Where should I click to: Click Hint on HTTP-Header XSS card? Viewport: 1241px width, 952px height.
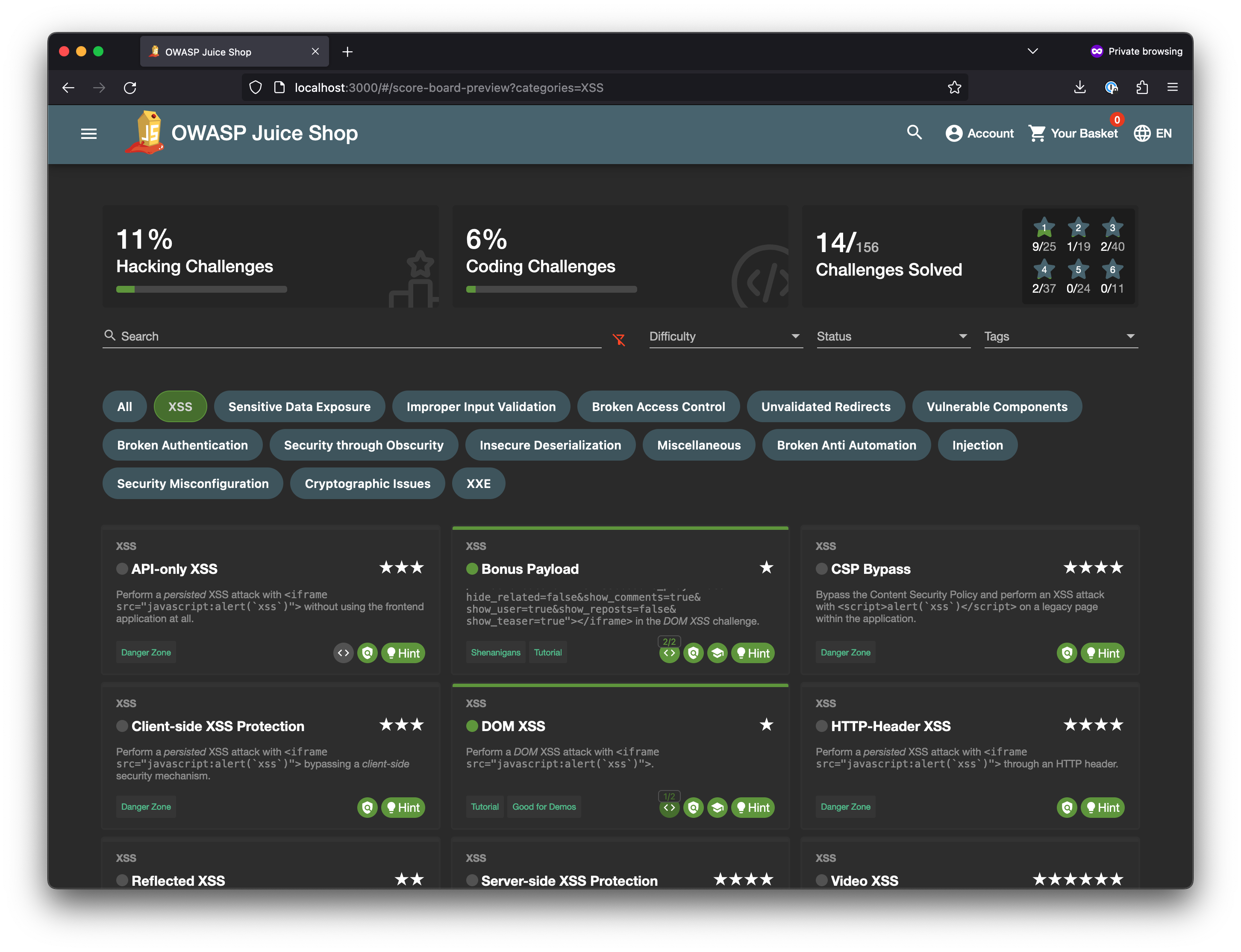pos(1102,807)
